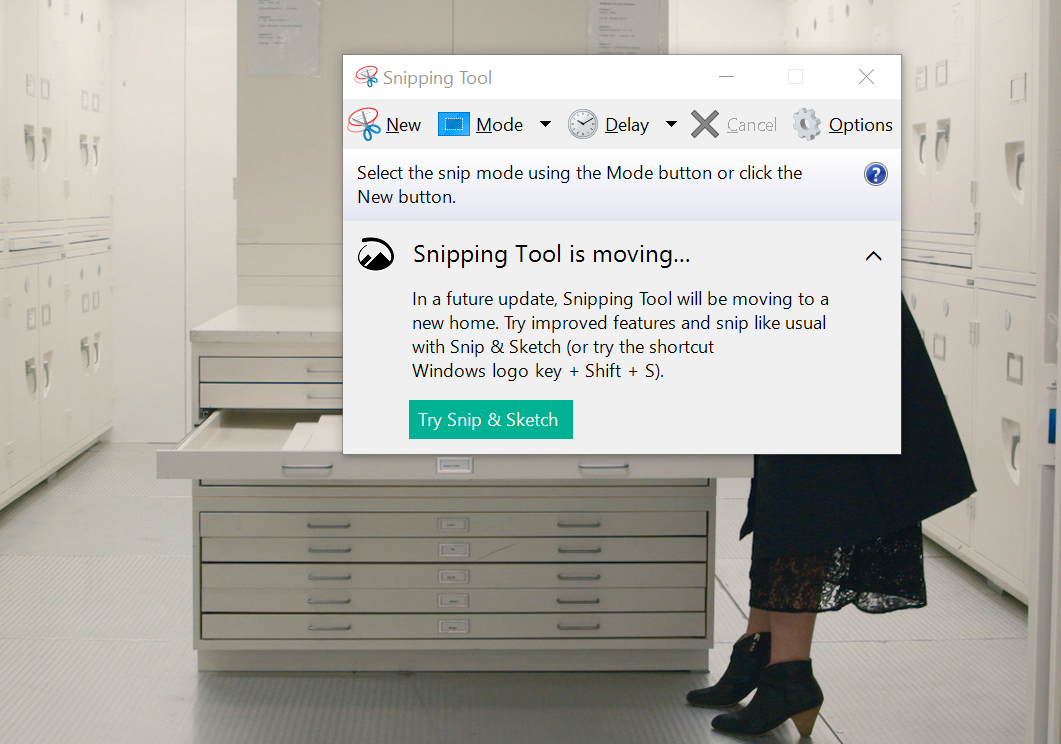Click the Delay clock icon
The height and width of the screenshot is (744, 1061).
(x=583, y=124)
